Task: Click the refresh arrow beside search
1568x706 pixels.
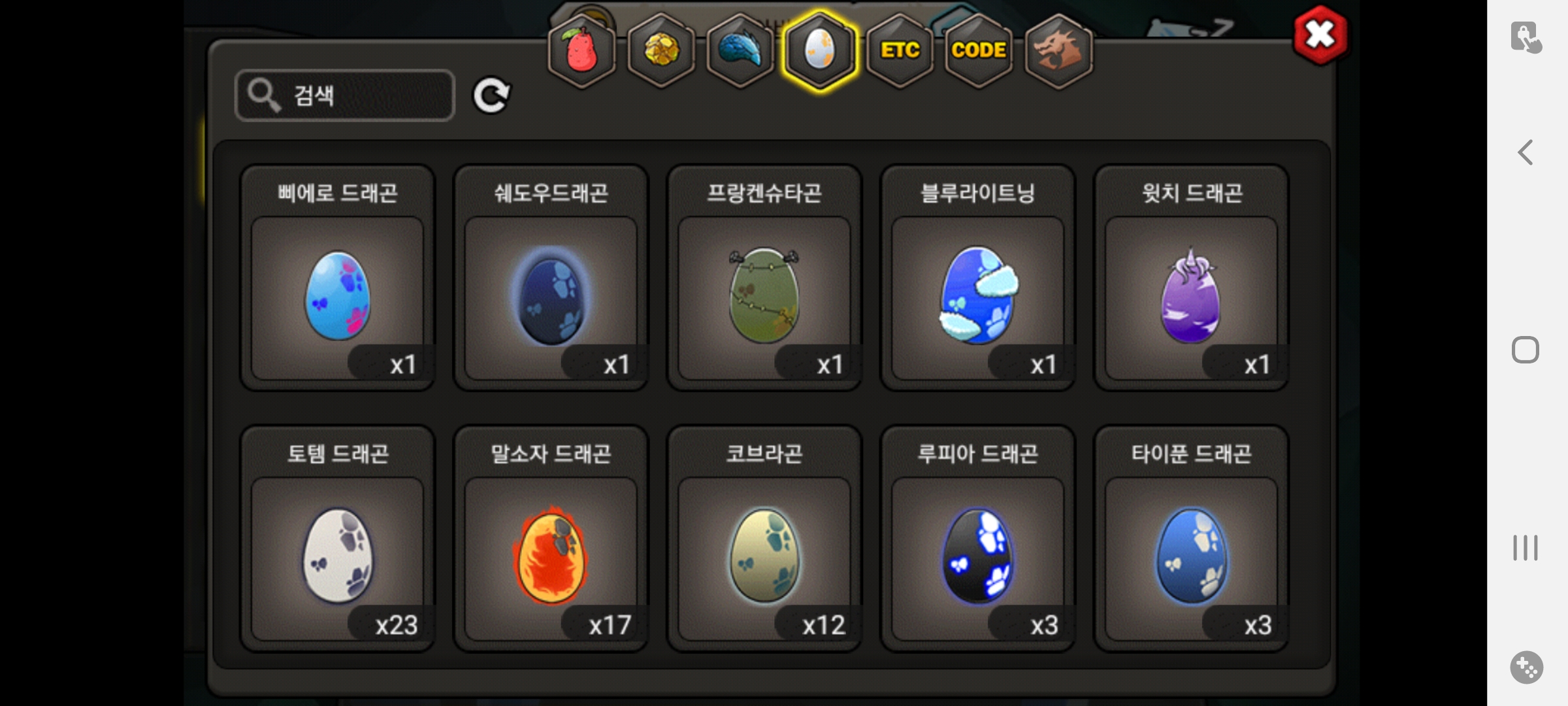Action: click(x=491, y=96)
